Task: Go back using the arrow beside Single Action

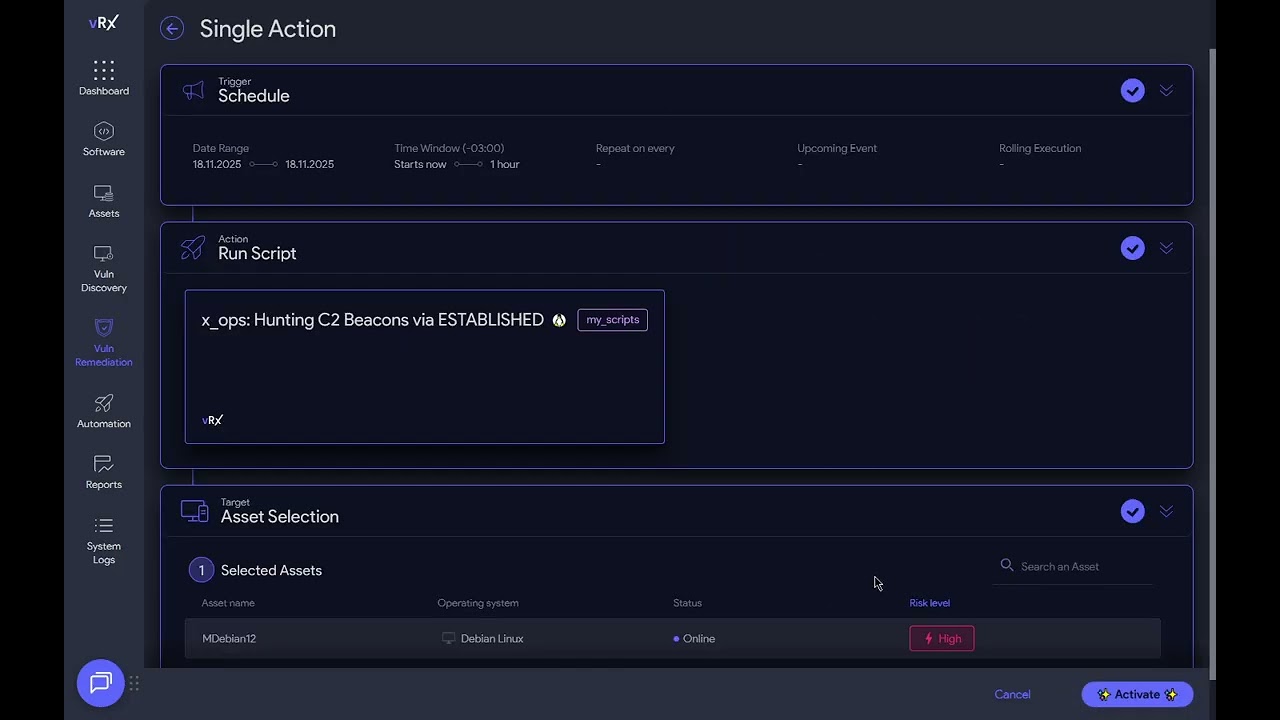Action: (x=172, y=29)
